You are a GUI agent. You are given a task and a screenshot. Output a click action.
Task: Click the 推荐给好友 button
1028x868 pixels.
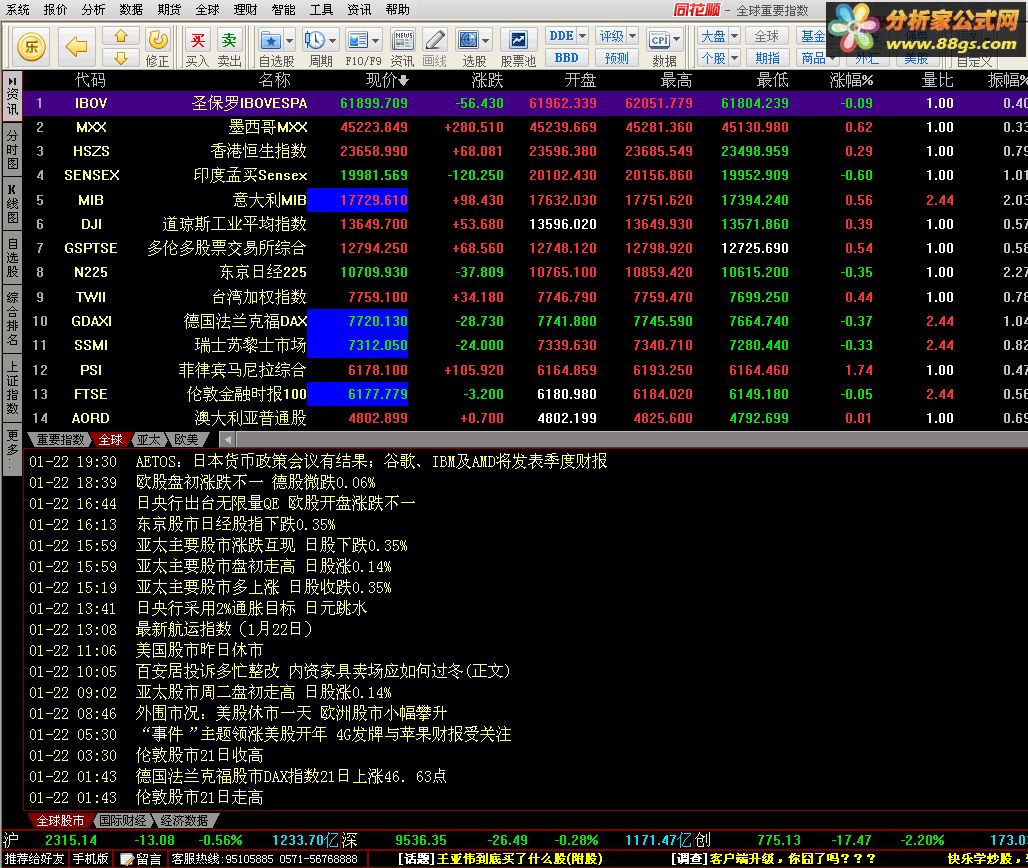[x=34, y=859]
